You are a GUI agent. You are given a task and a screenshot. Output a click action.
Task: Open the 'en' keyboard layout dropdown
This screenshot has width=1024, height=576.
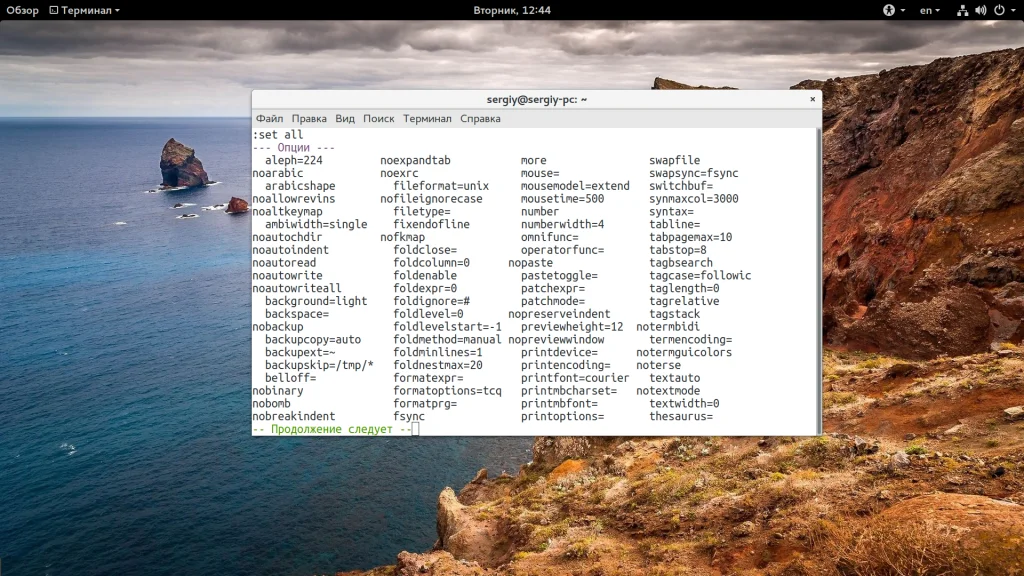(930, 10)
